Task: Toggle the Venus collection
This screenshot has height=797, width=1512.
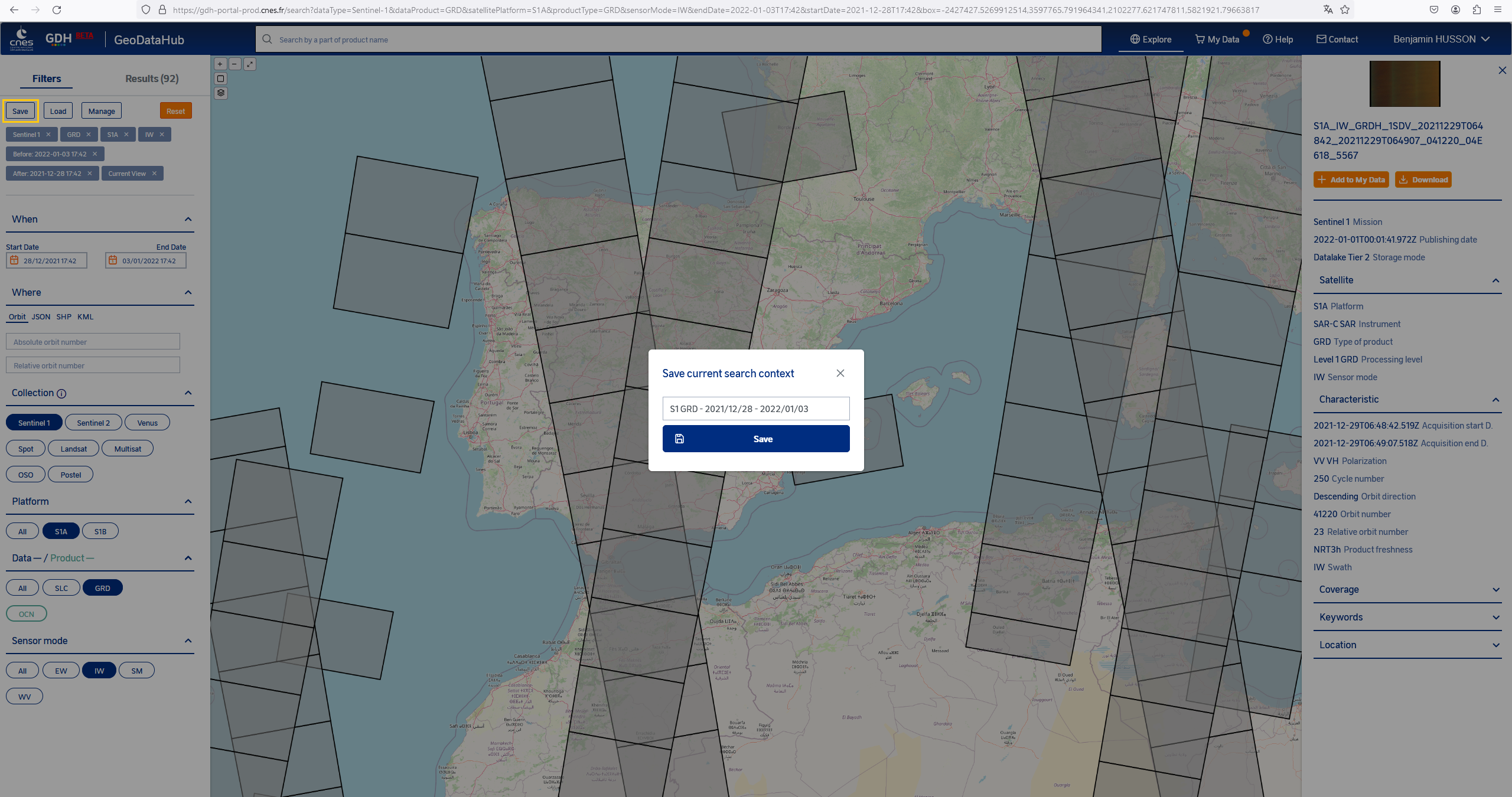Action: coord(147,423)
